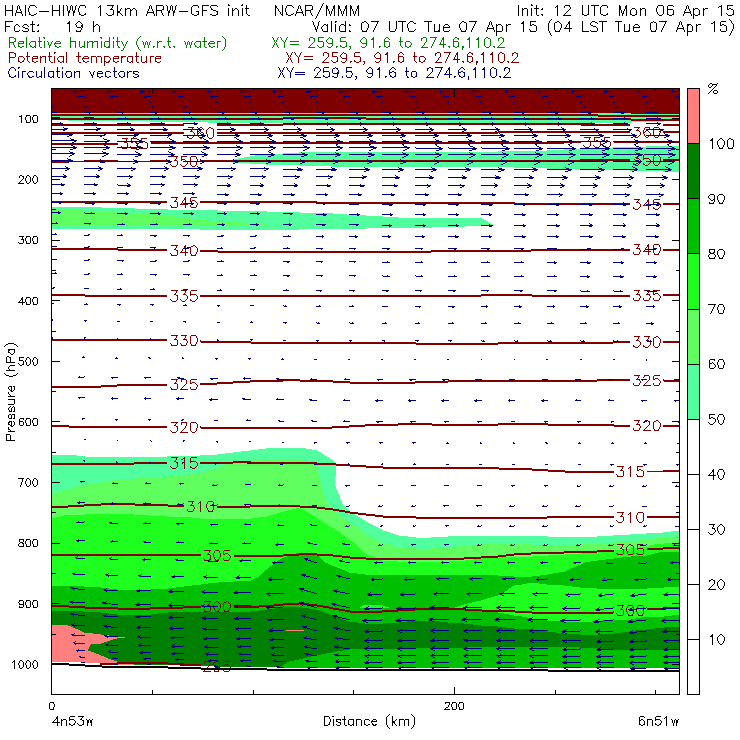
Task: Click the green 'Relative humidity (w.r.t. water)' label
Action: coord(118,43)
